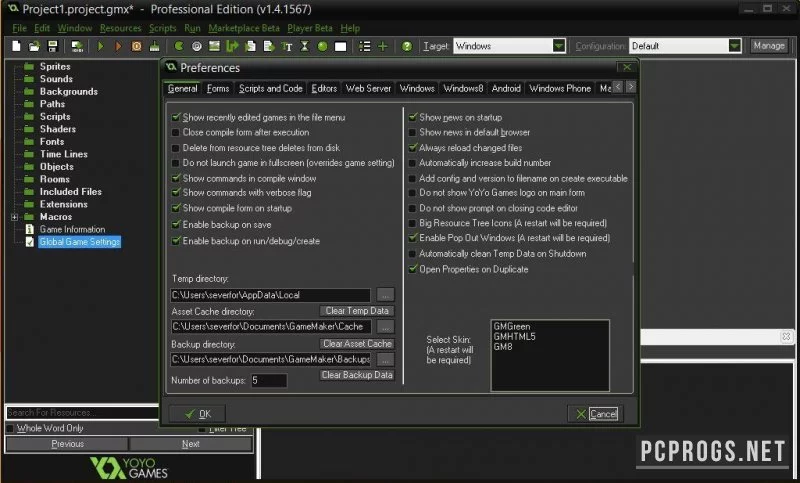The width and height of the screenshot is (800, 483).
Task: Click the Sprites folder icon in tree
Action: pos(29,66)
